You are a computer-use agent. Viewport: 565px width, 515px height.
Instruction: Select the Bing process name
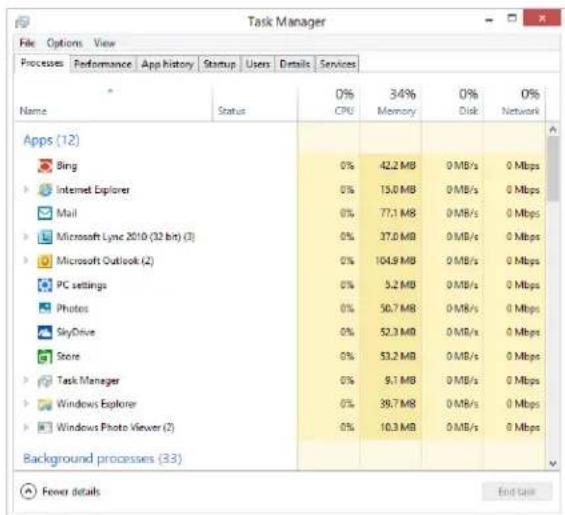[67, 166]
